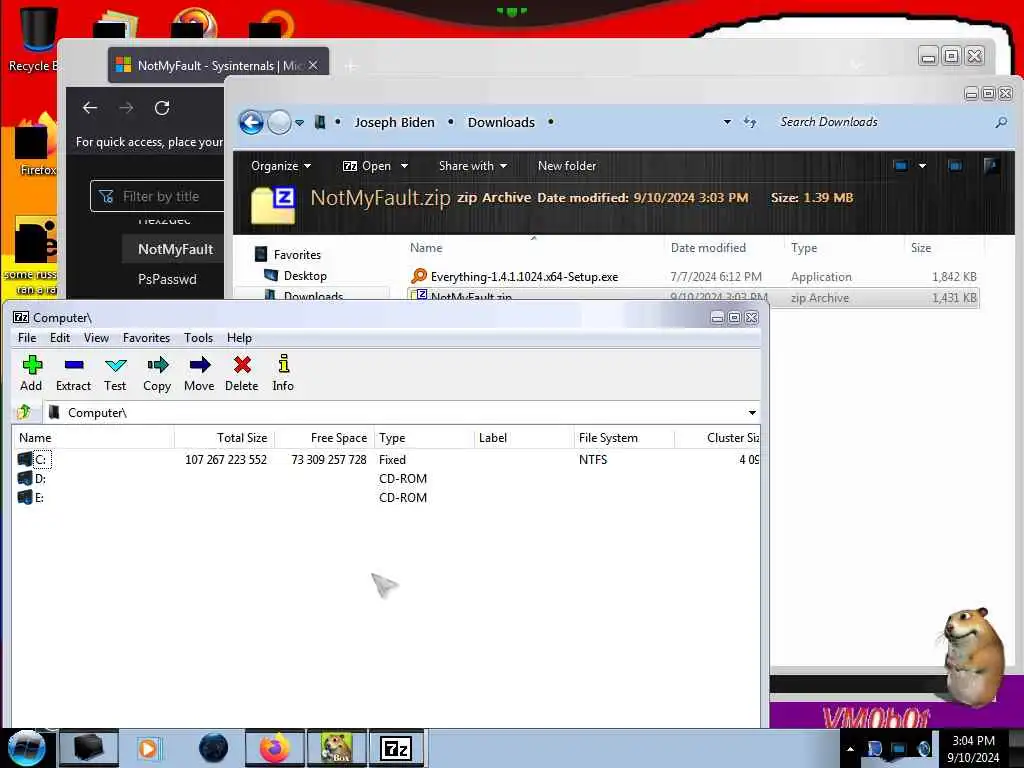This screenshot has width=1024, height=768.
Task: Open the media player taskbar icon
Action: pyautogui.click(x=148, y=748)
